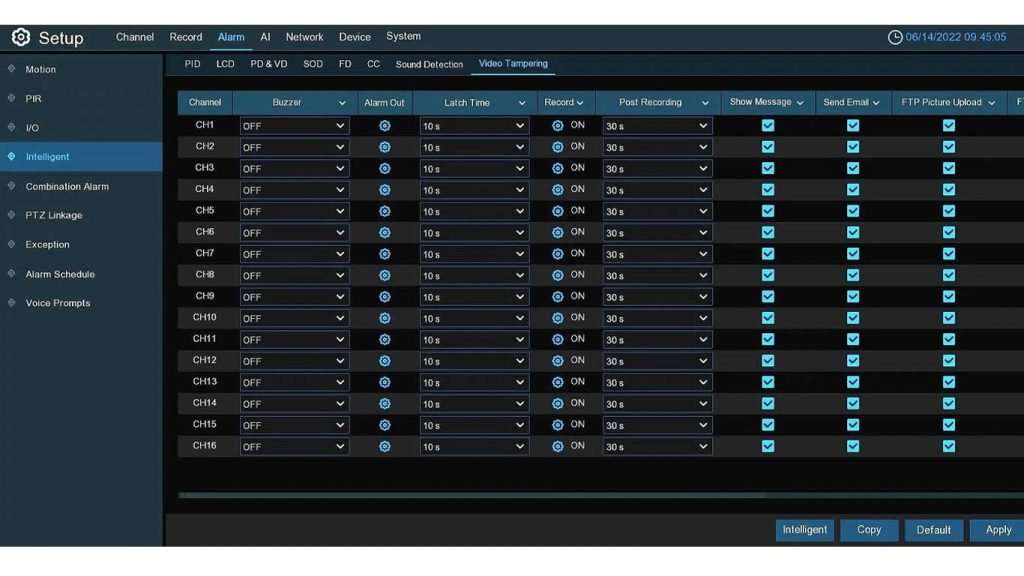Disable FTP Picture Upload for CH10
This screenshot has height=576, width=1024.
948,318
